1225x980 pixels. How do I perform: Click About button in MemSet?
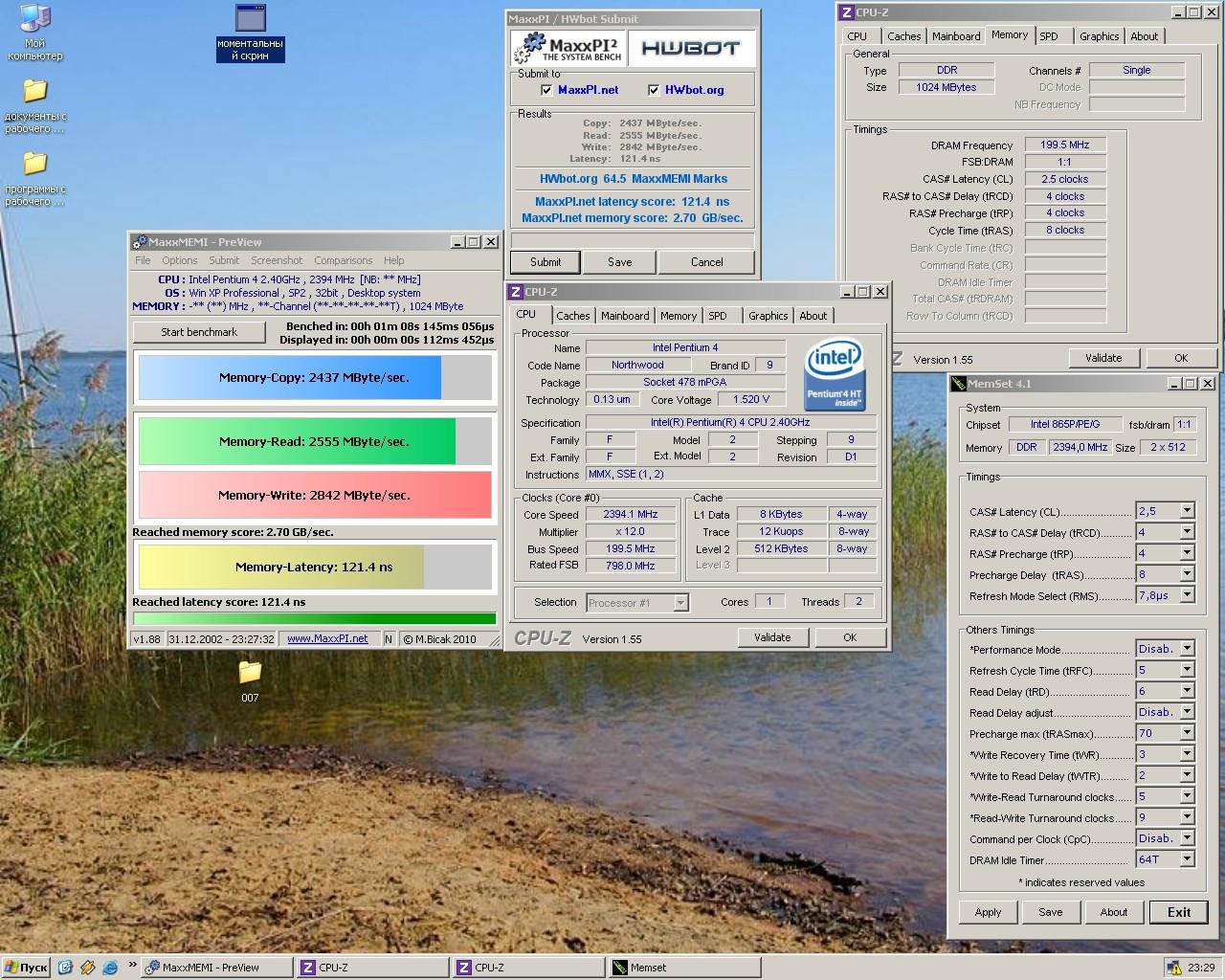point(1114,912)
